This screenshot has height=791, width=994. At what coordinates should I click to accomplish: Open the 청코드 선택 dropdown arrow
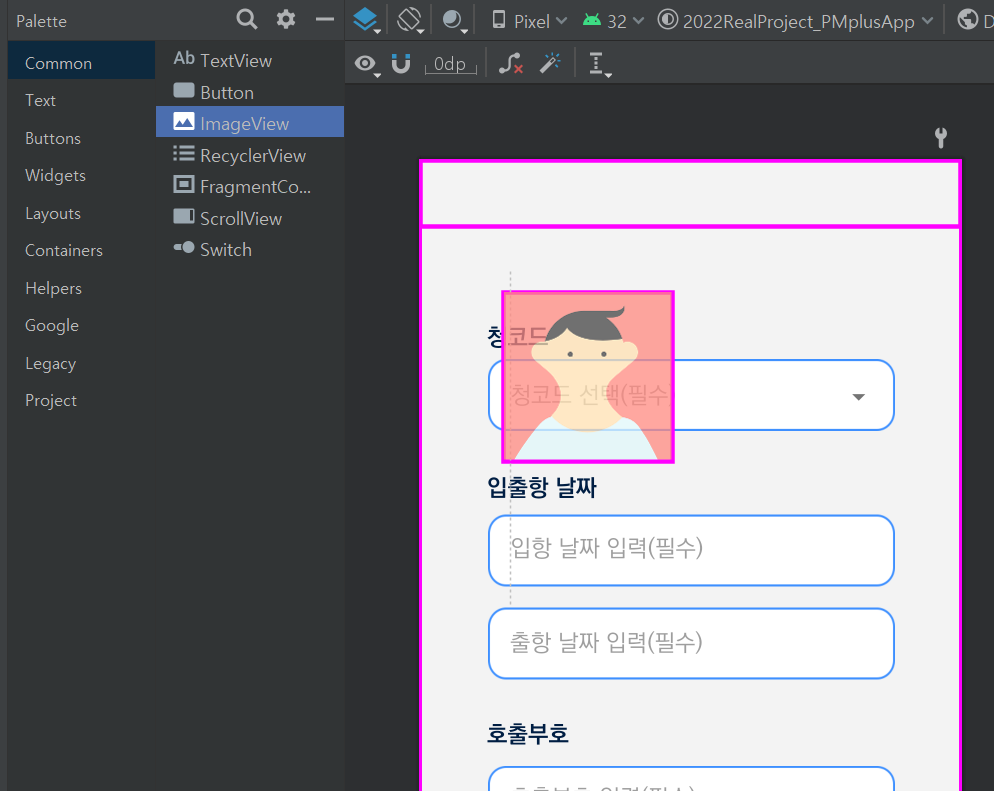pyautogui.click(x=858, y=397)
